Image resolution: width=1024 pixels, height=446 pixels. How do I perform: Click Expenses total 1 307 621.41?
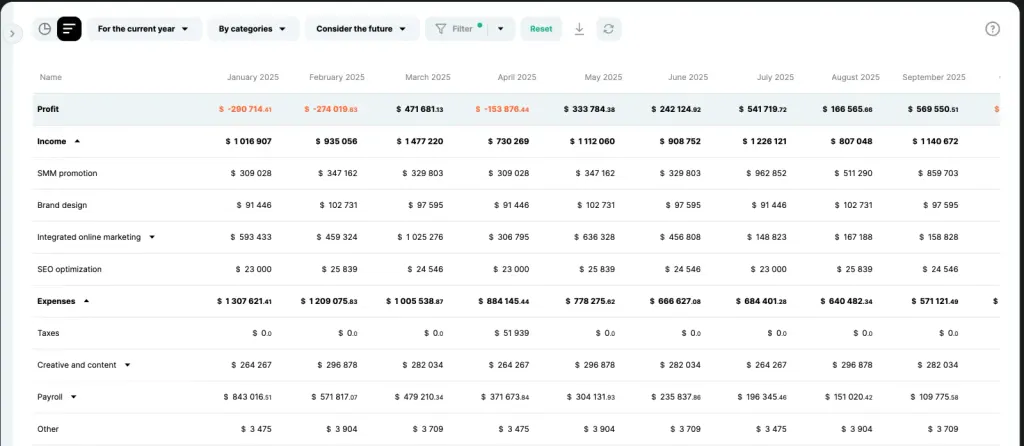pos(244,301)
